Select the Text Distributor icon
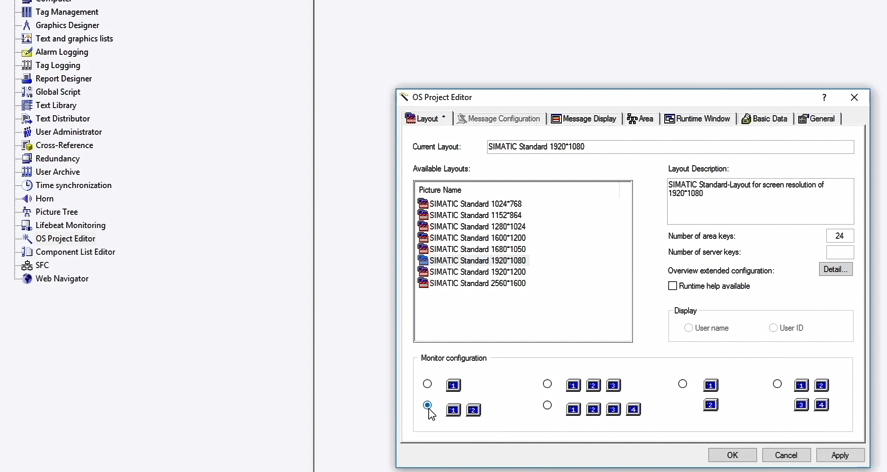Image resolution: width=887 pixels, height=472 pixels. pos(27,118)
